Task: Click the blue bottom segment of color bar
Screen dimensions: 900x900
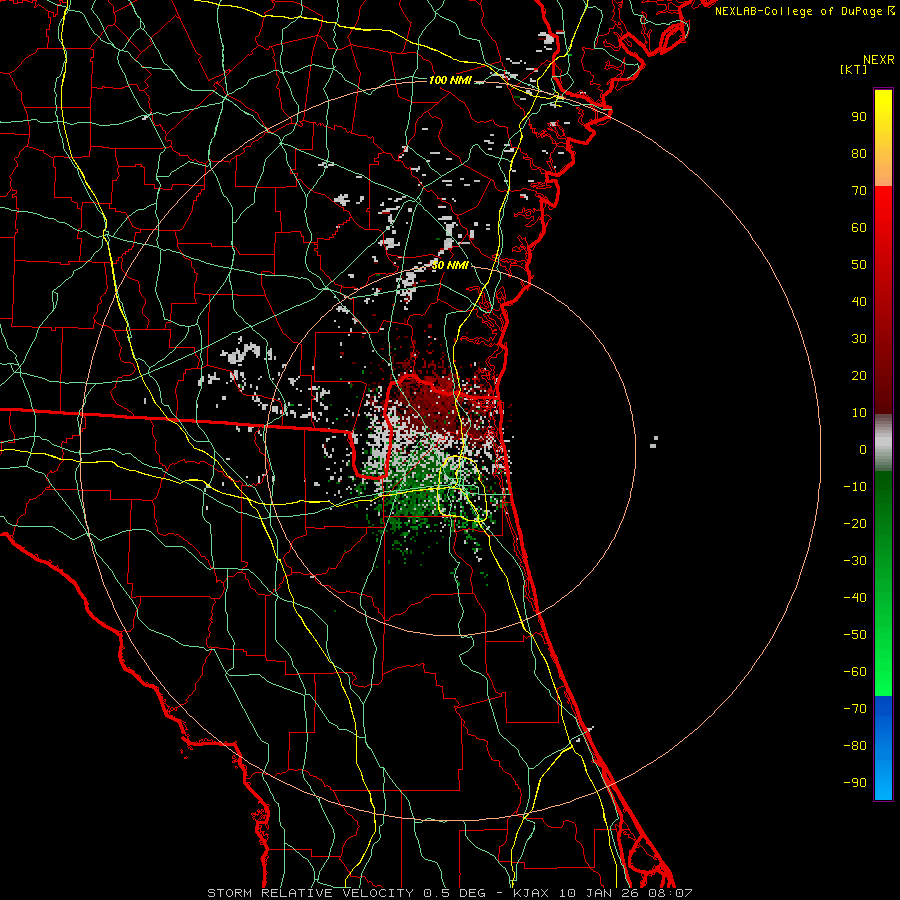Action: [883, 748]
